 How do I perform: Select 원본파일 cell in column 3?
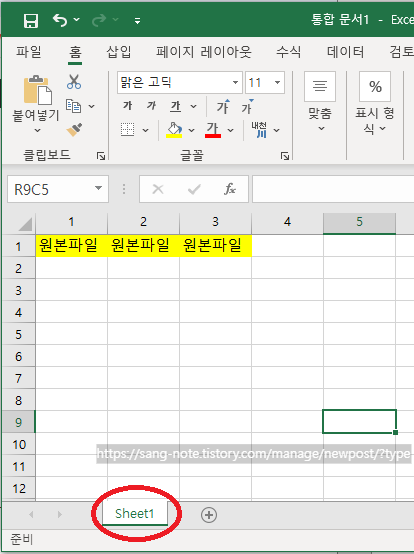click(x=215, y=246)
